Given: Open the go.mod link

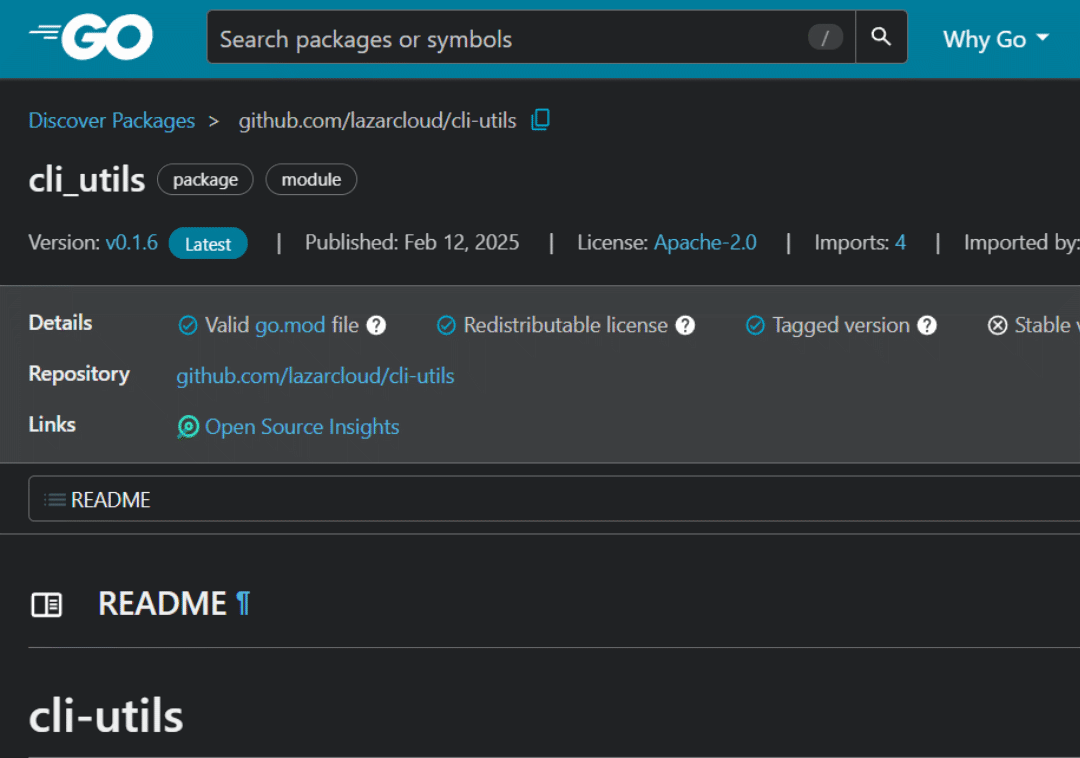Looking at the screenshot, I should pos(290,326).
